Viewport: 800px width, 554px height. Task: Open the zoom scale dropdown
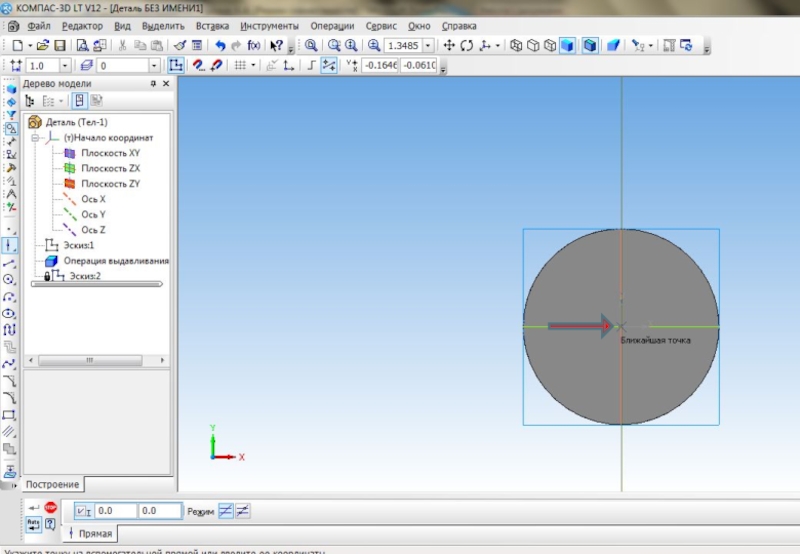[x=429, y=45]
